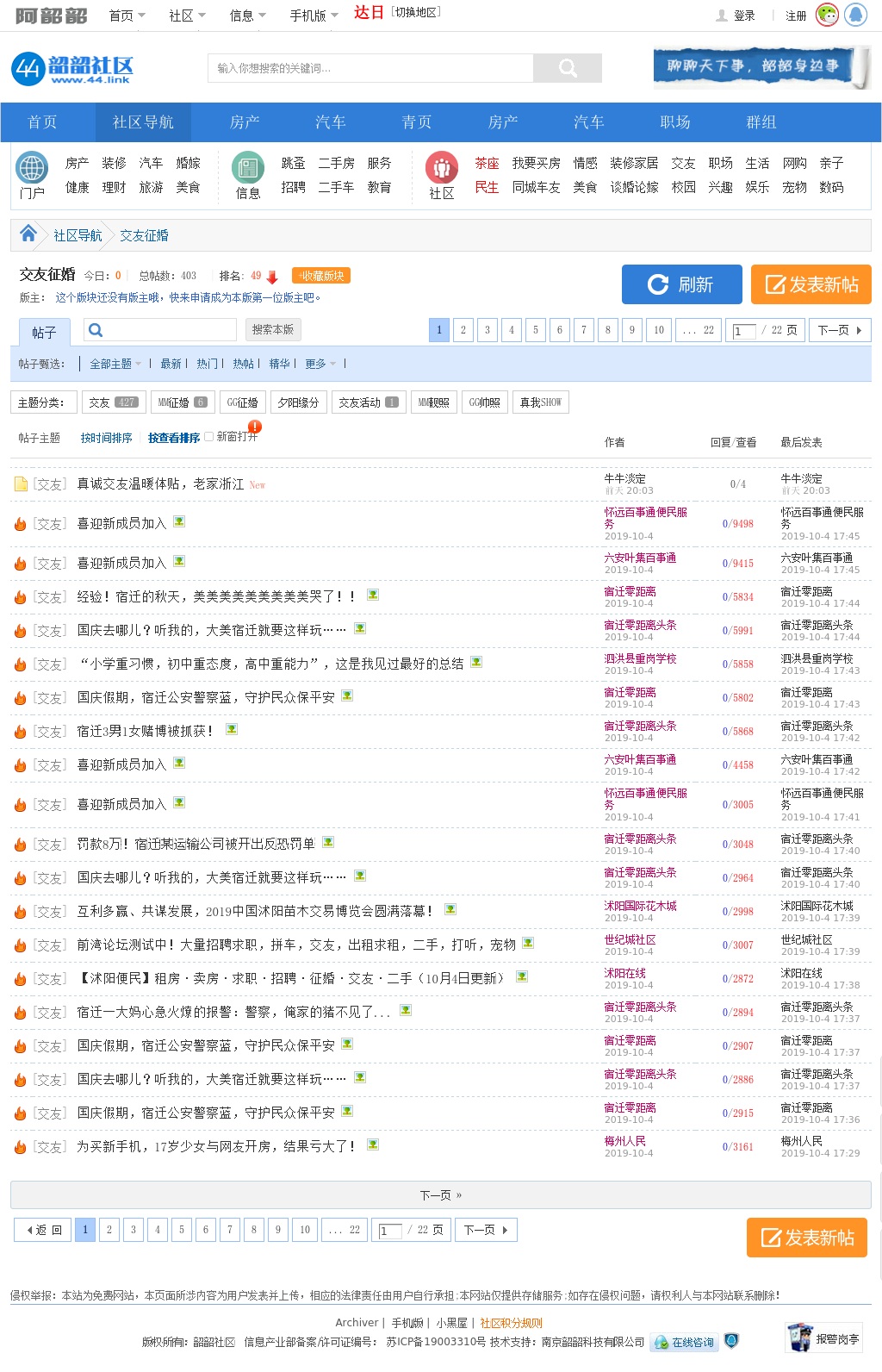
Task: Open the 手机版 dropdown in top bar
Action: 314,16
